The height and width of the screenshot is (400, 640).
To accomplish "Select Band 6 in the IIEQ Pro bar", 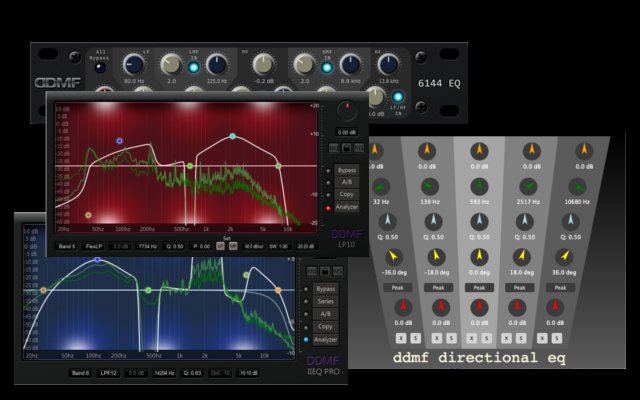I will (80, 373).
